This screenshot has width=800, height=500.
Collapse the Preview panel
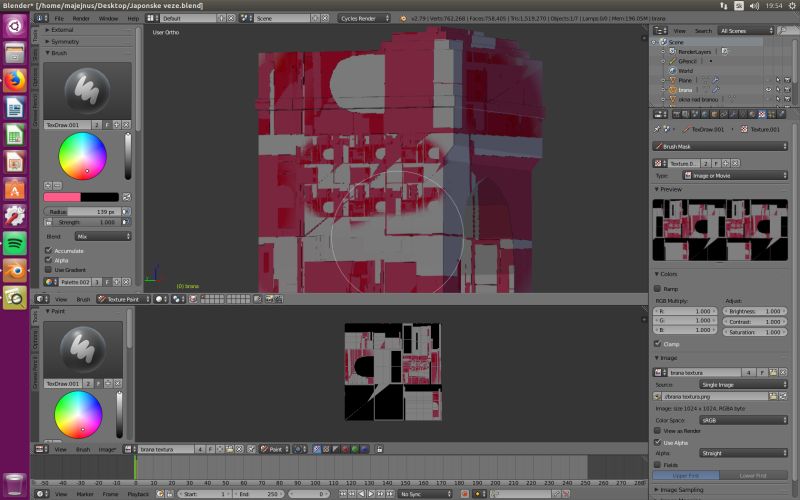click(x=668, y=189)
